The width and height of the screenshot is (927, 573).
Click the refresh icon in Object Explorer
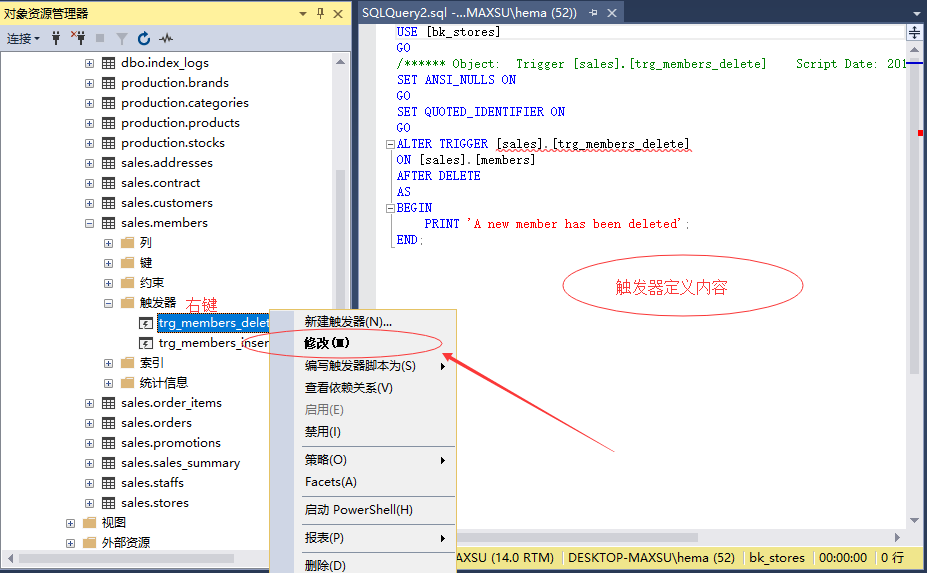coord(144,39)
